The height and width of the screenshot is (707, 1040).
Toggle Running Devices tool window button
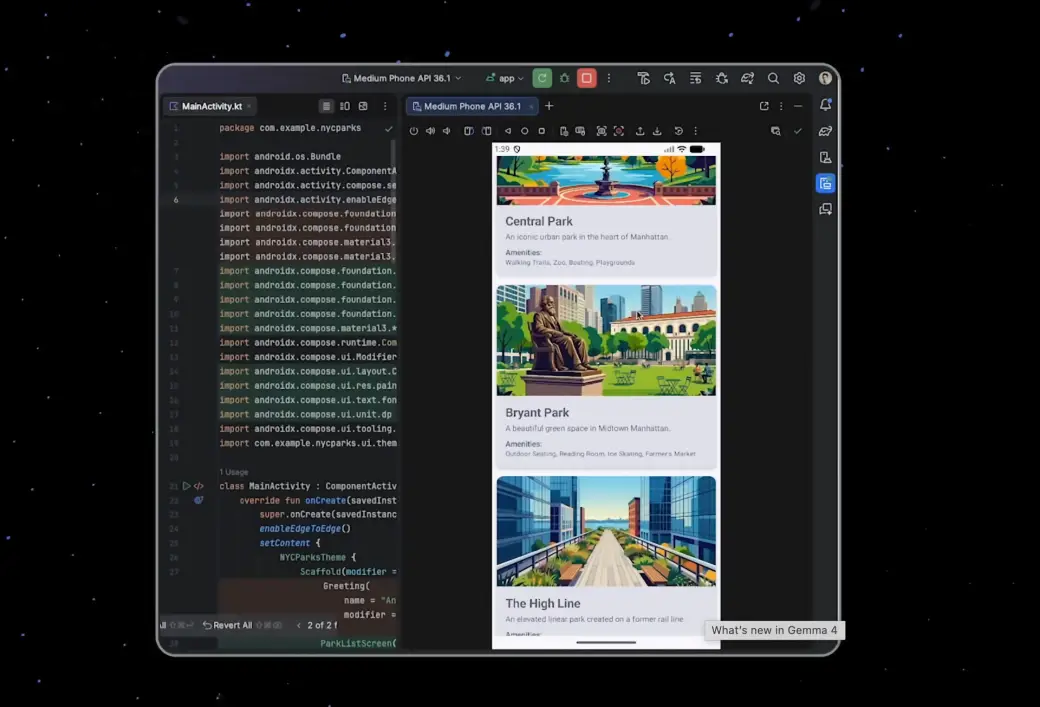pyautogui.click(x=825, y=183)
